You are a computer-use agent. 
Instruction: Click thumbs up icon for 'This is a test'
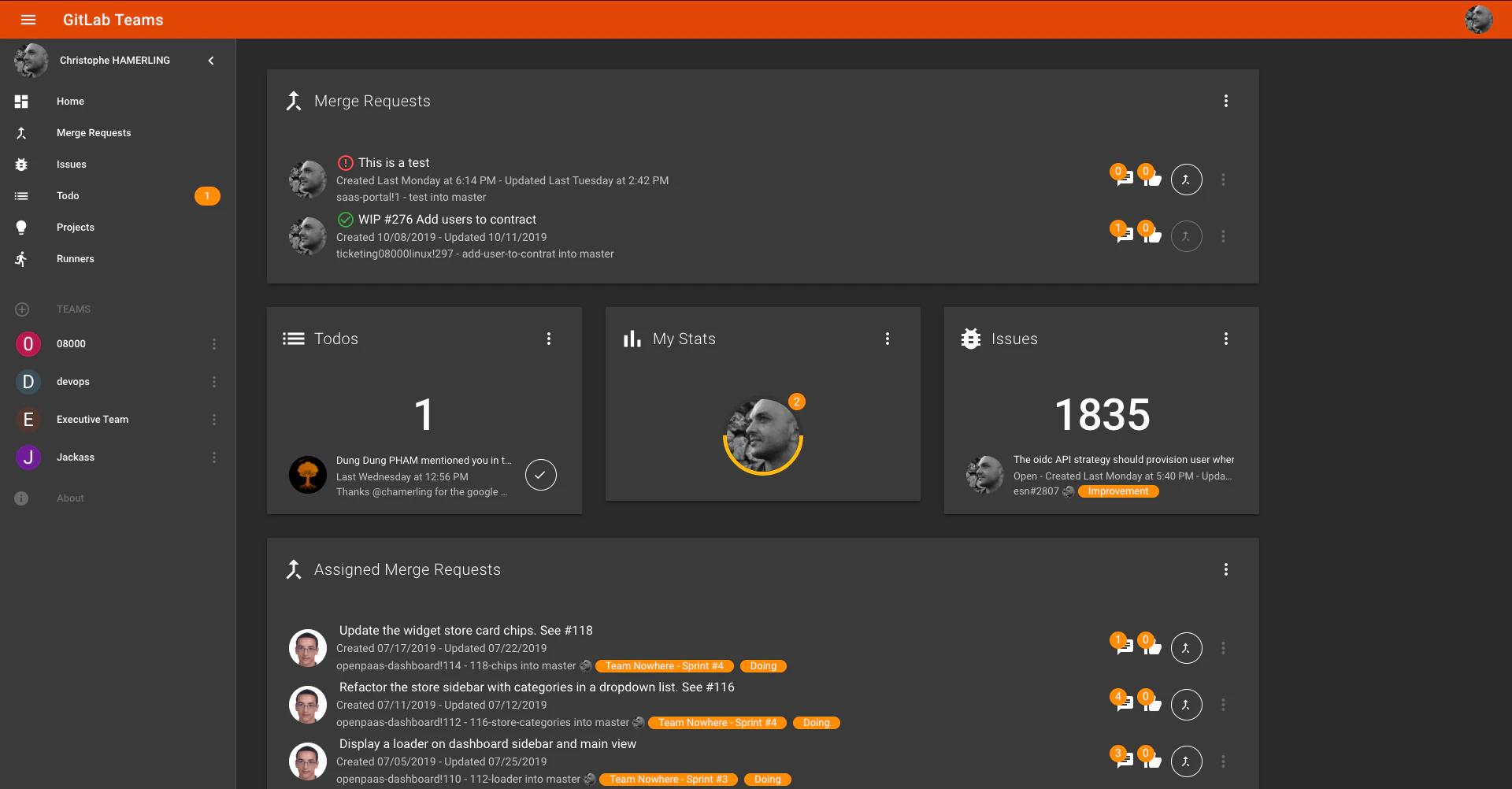click(1152, 178)
